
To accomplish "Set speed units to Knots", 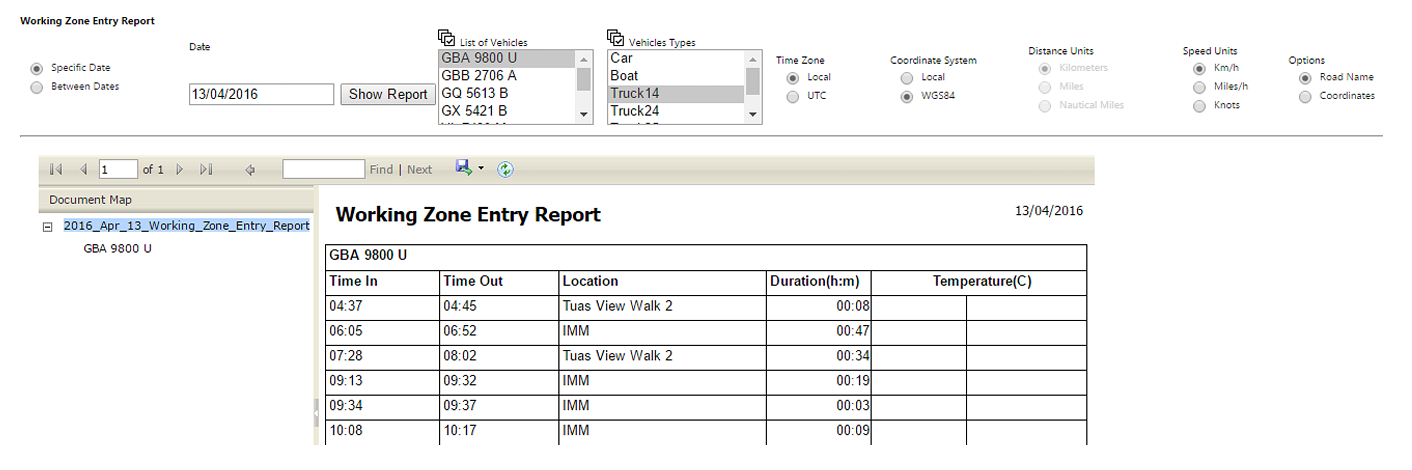I will coord(1199,106).
